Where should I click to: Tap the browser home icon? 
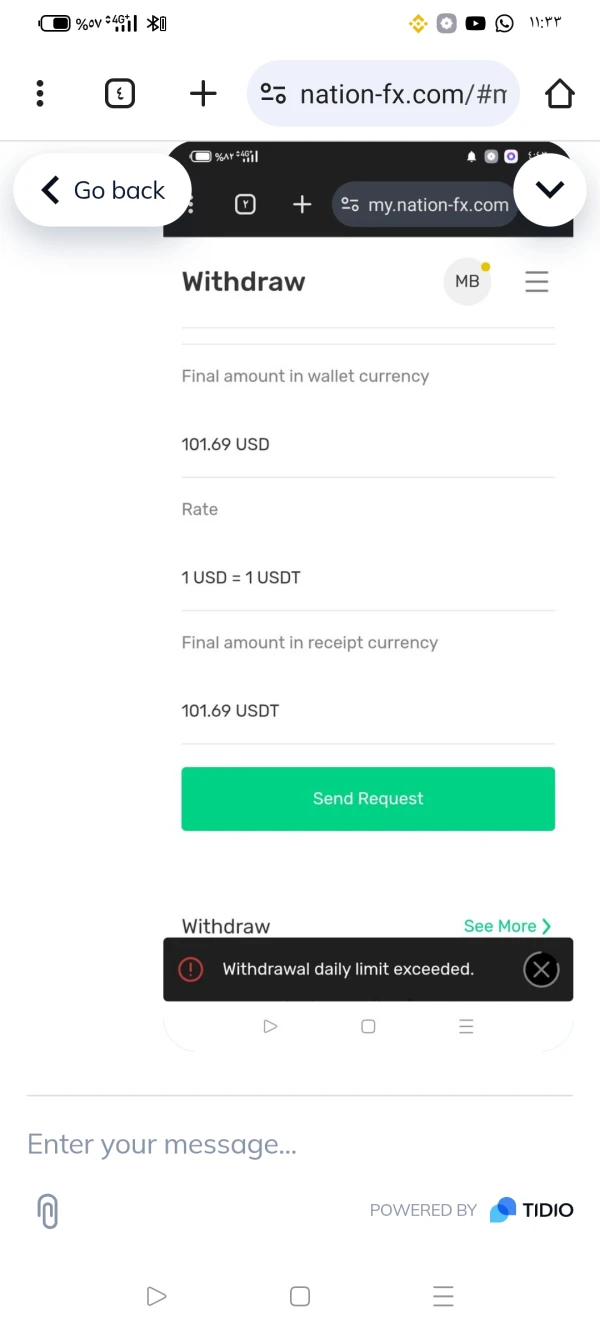[559, 94]
